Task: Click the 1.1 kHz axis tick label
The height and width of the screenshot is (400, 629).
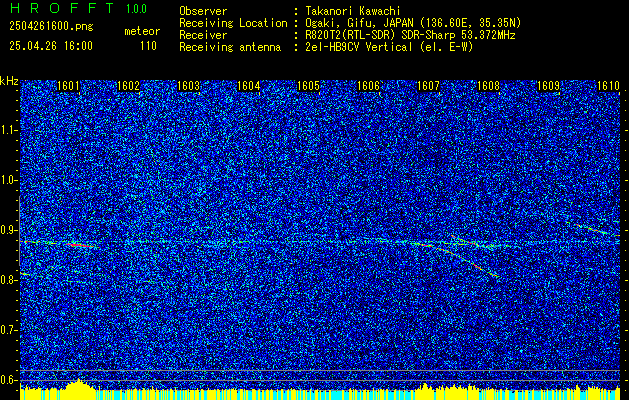Action: (x=8, y=130)
